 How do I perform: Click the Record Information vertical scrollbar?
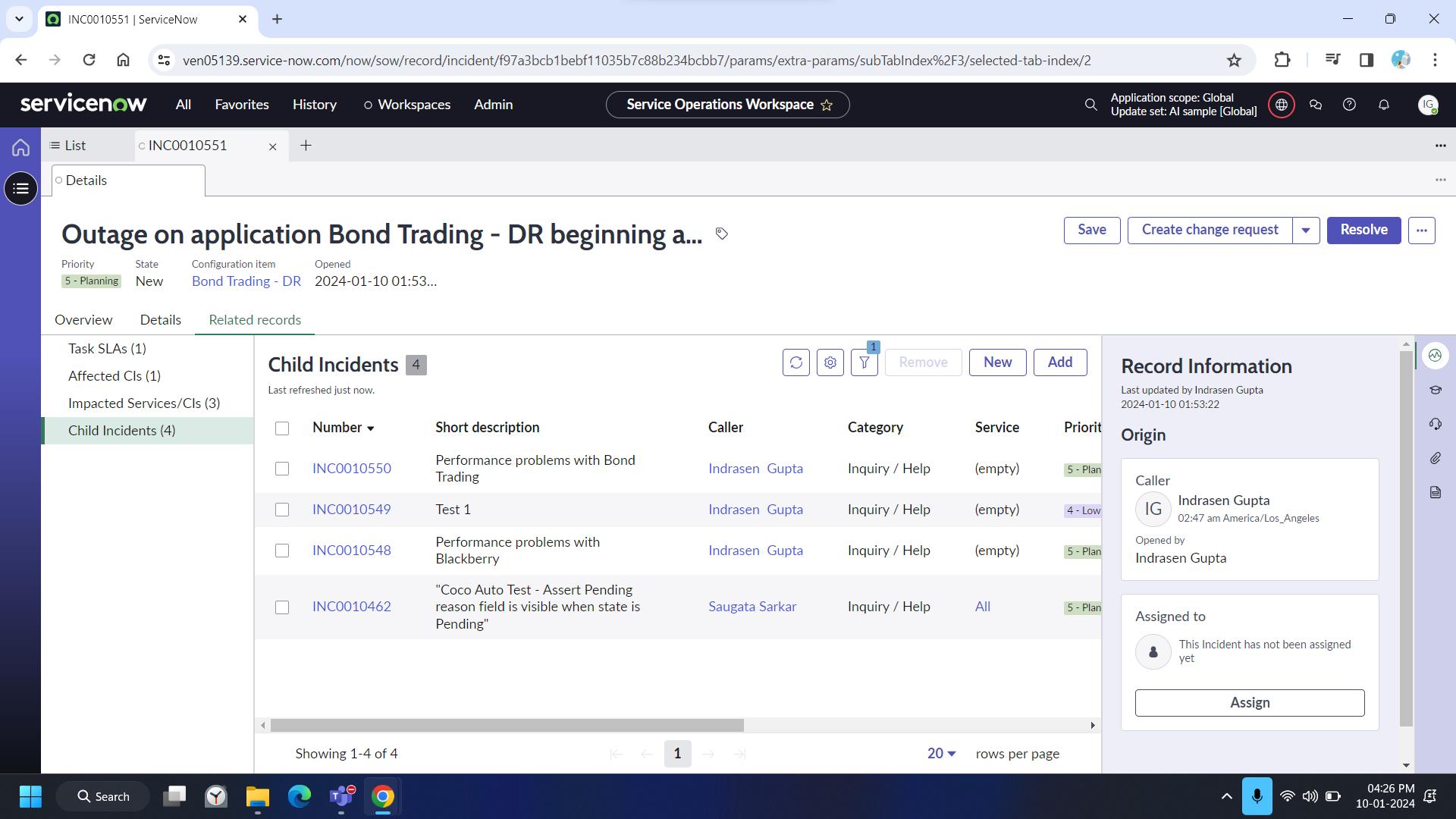[1406, 538]
